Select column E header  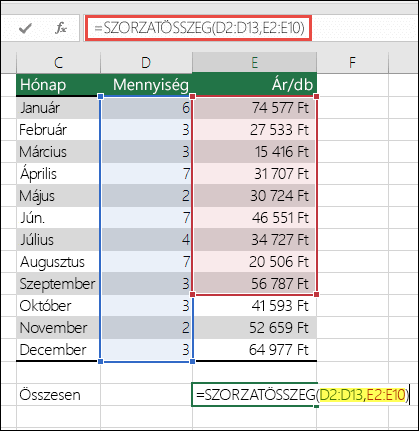coord(254,62)
